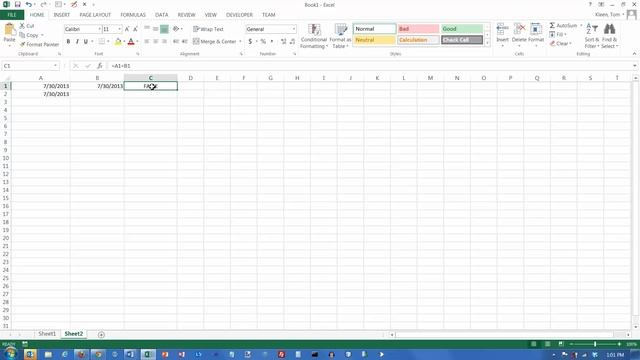Save the workbook from quick access toolbar
640x360 pixels.
click(x=18, y=4)
